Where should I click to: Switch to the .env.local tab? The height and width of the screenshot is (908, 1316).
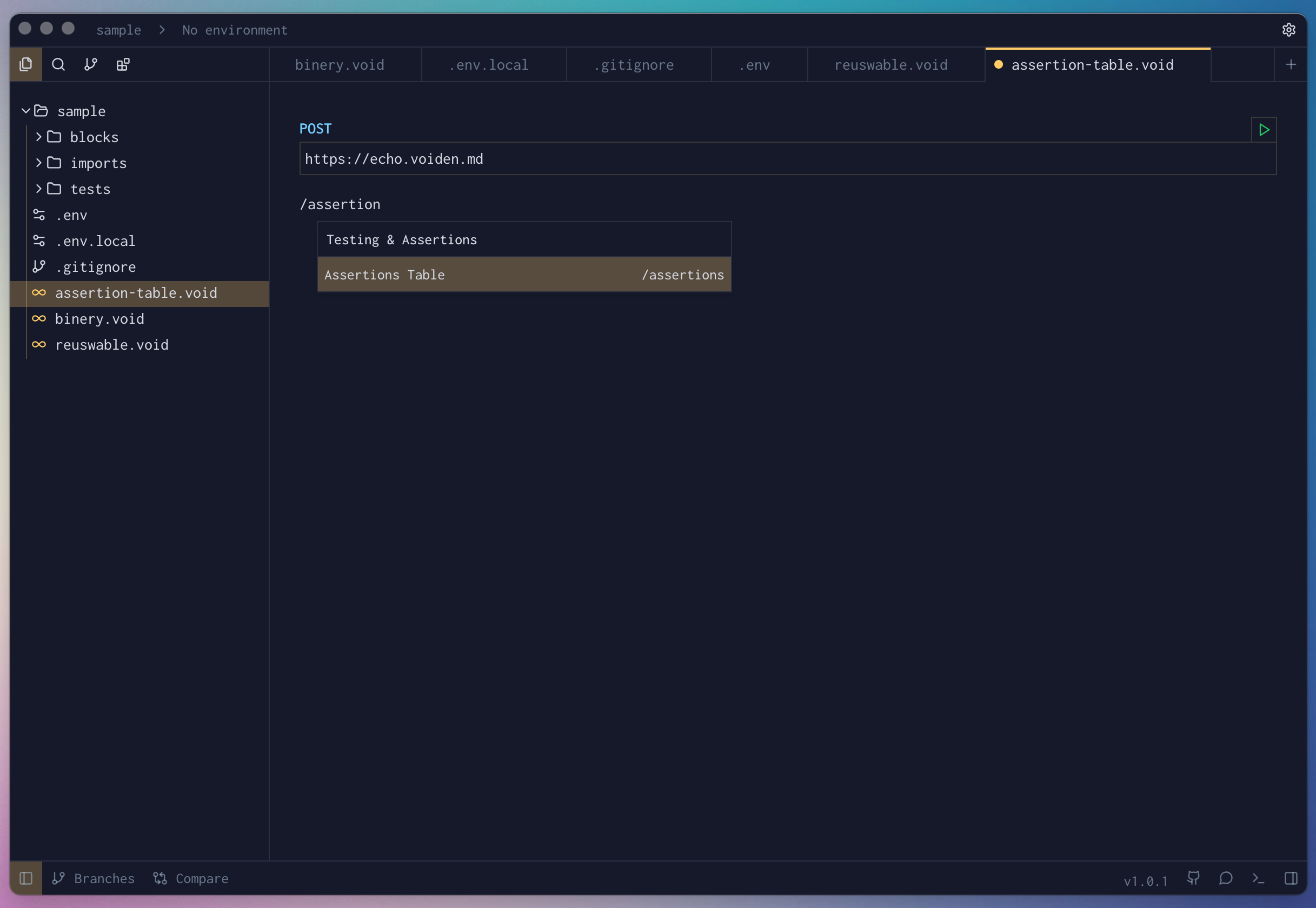488,65
